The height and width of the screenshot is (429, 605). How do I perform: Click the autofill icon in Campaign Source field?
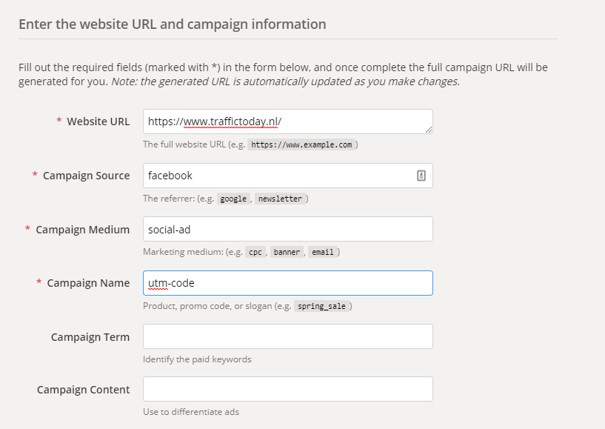(x=421, y=175)
